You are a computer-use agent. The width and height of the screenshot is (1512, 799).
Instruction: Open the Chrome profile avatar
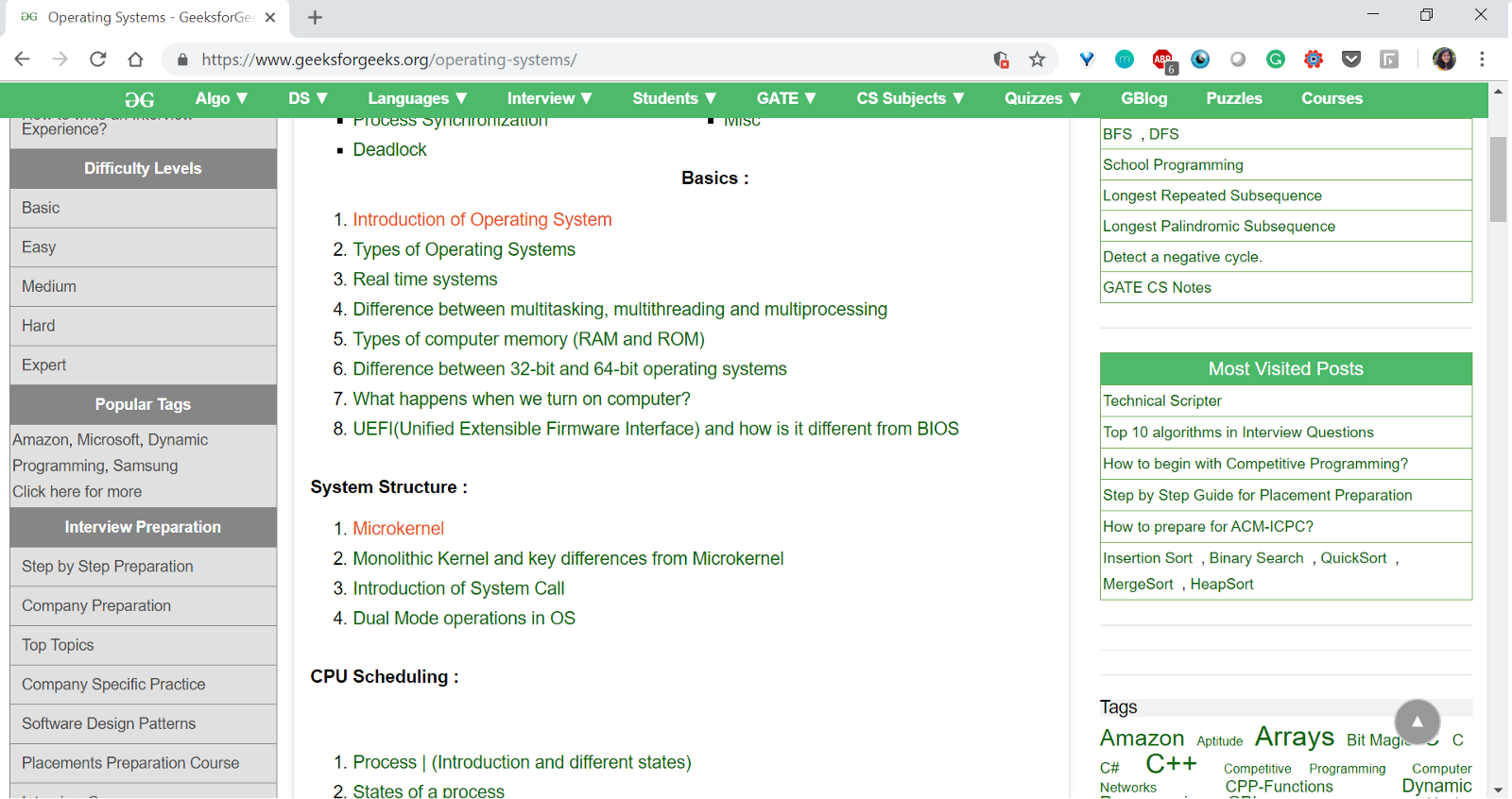coord(1444,59)
